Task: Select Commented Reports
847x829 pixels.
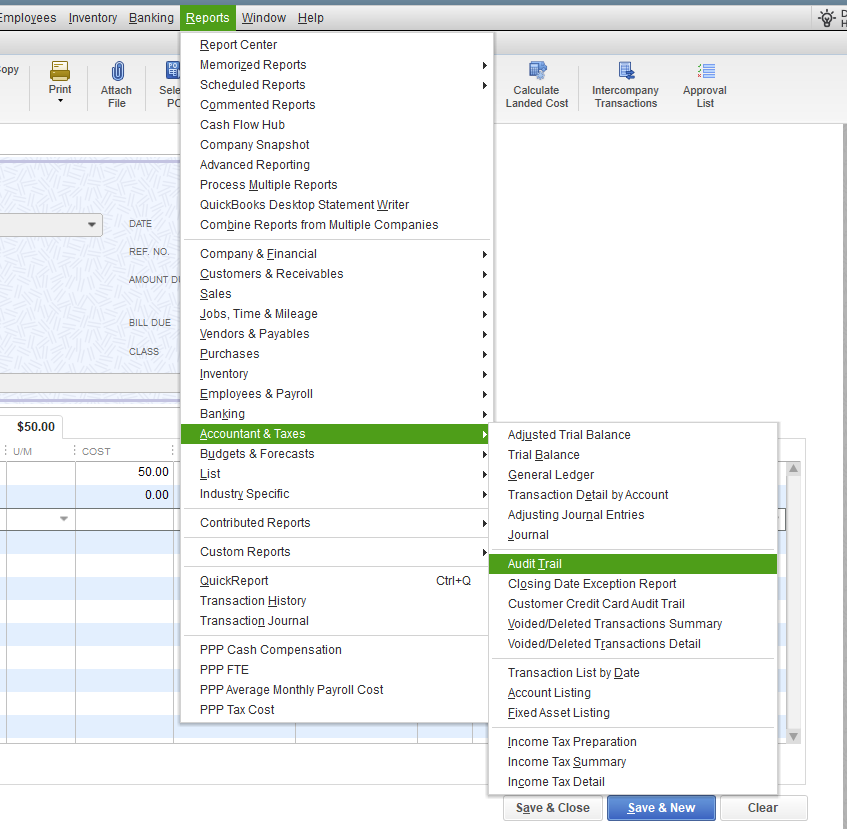Action: tap(337, 105)
